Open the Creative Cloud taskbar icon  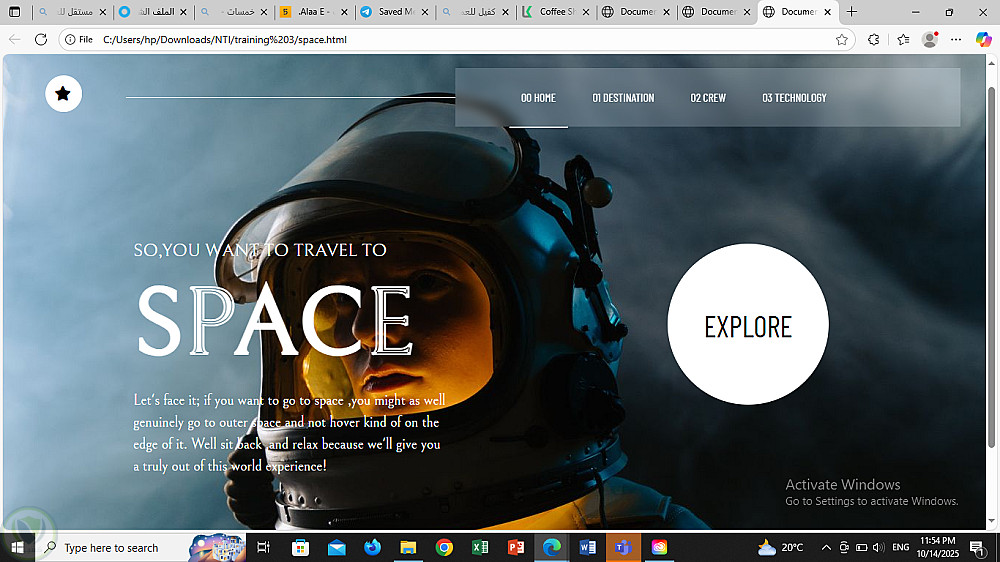pyautogui.click(x=659, y=547)
